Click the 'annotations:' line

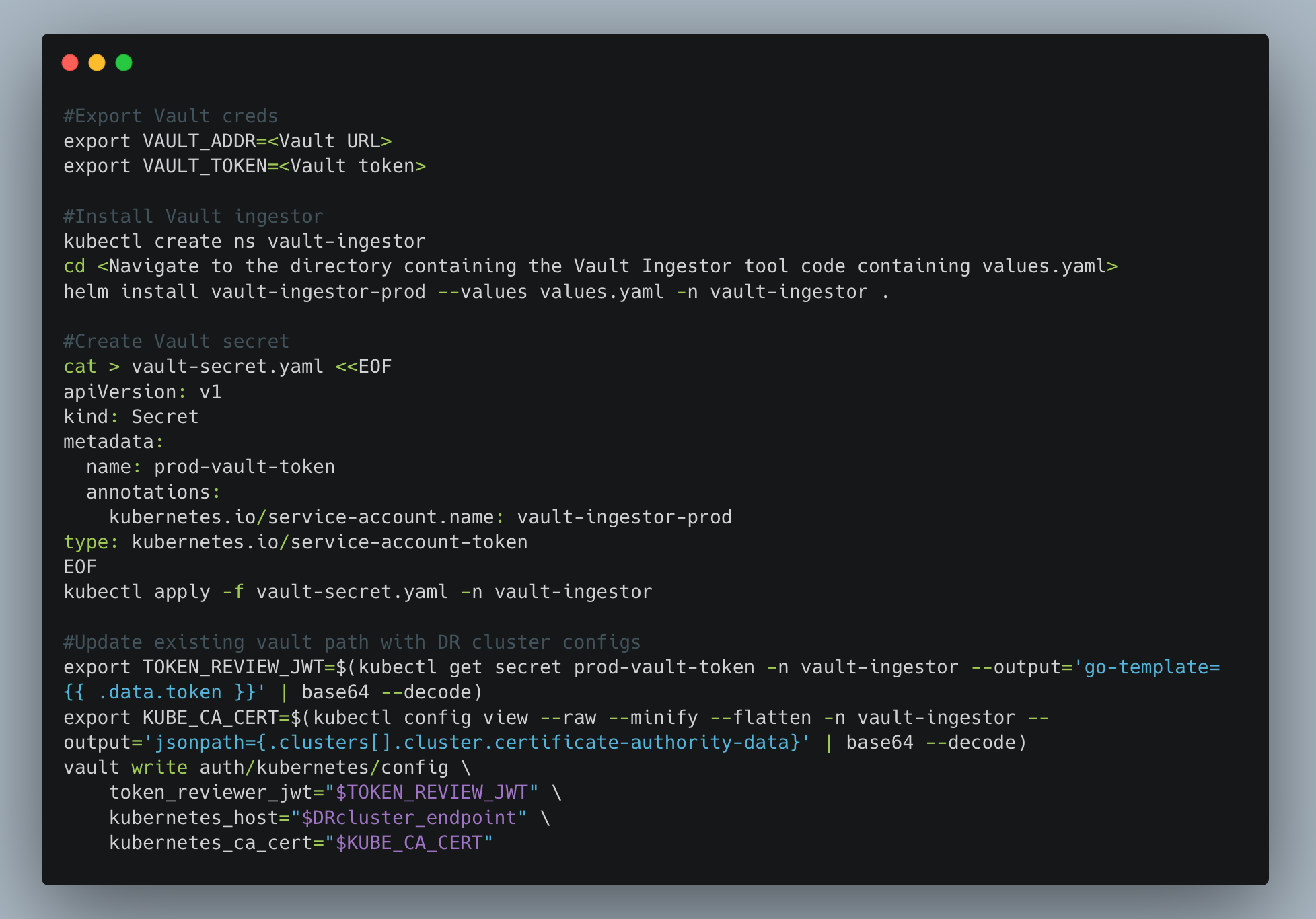pos(153,492)
